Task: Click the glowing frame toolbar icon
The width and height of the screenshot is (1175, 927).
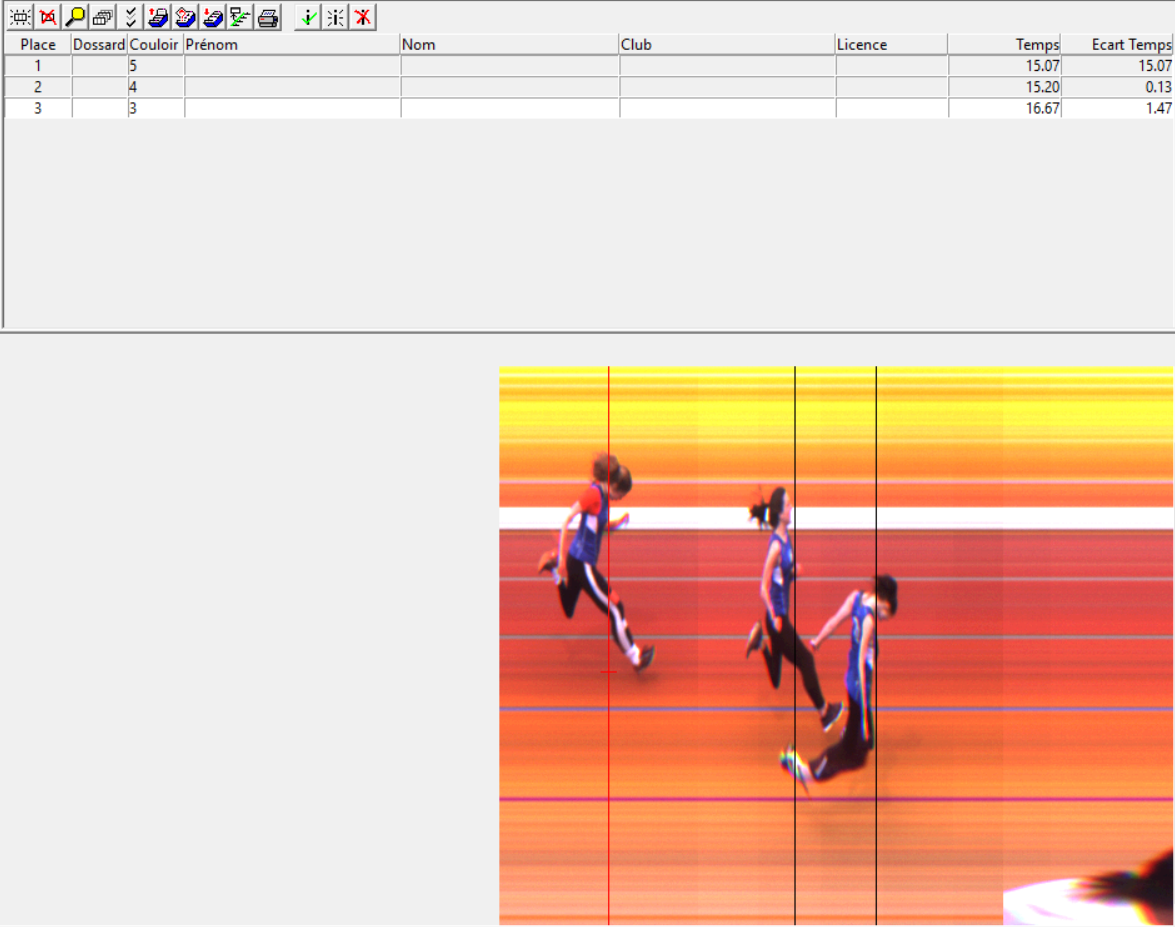Action: [20, 16]
